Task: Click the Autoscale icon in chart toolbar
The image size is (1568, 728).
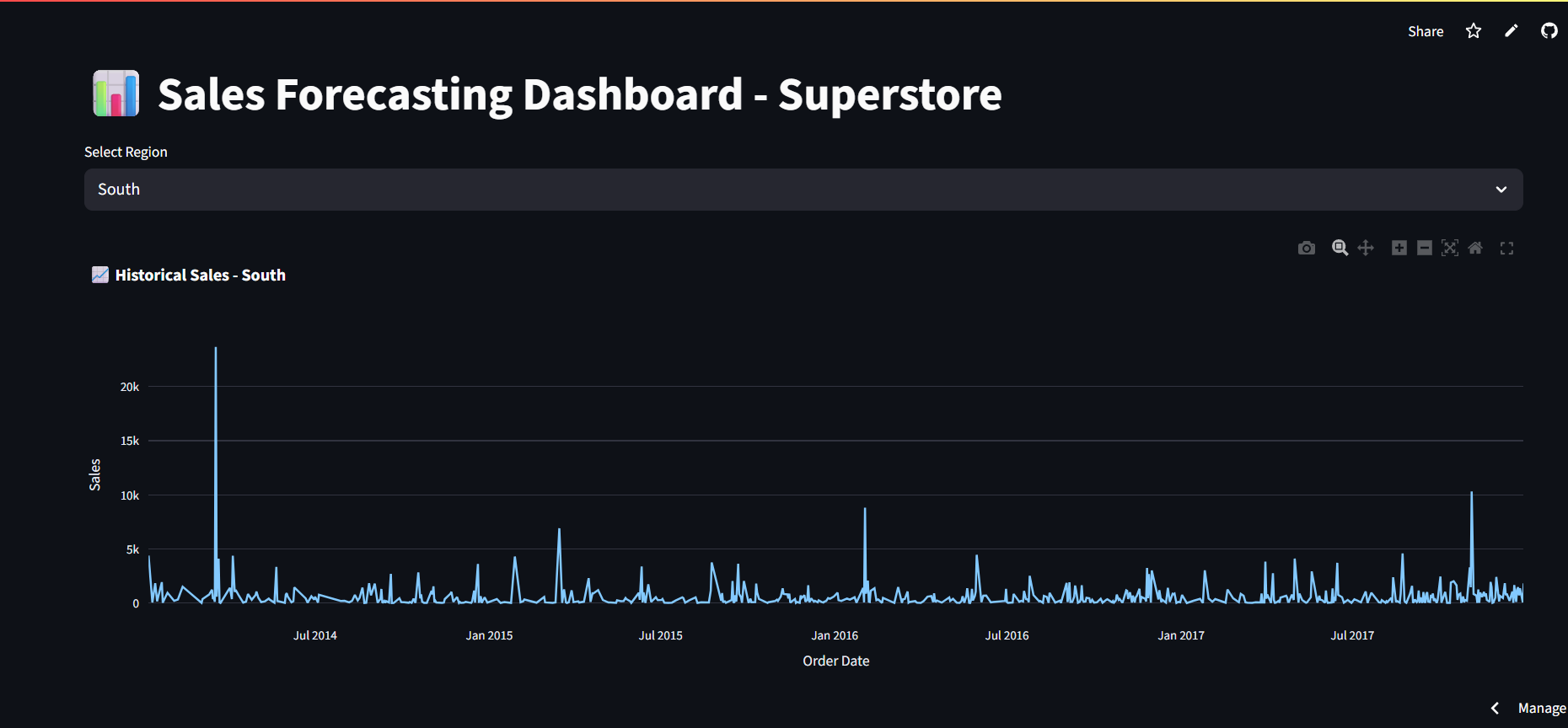Action: (1449, 248)
